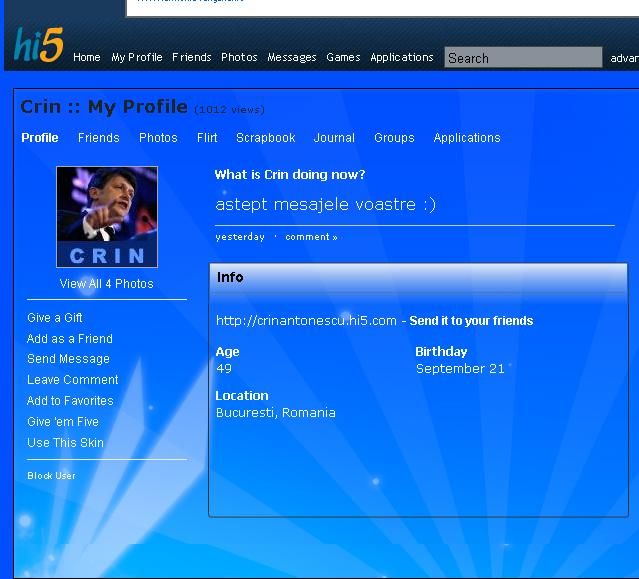Click Give a Gift link
This screenshot has width=639, height=579.
tap(55, 318)
